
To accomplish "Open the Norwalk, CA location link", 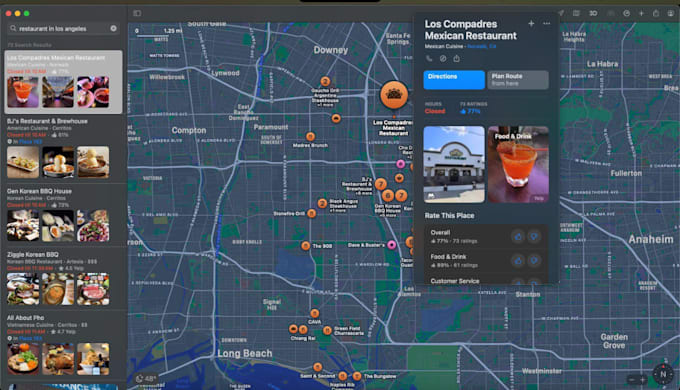I will click(482, 46).
